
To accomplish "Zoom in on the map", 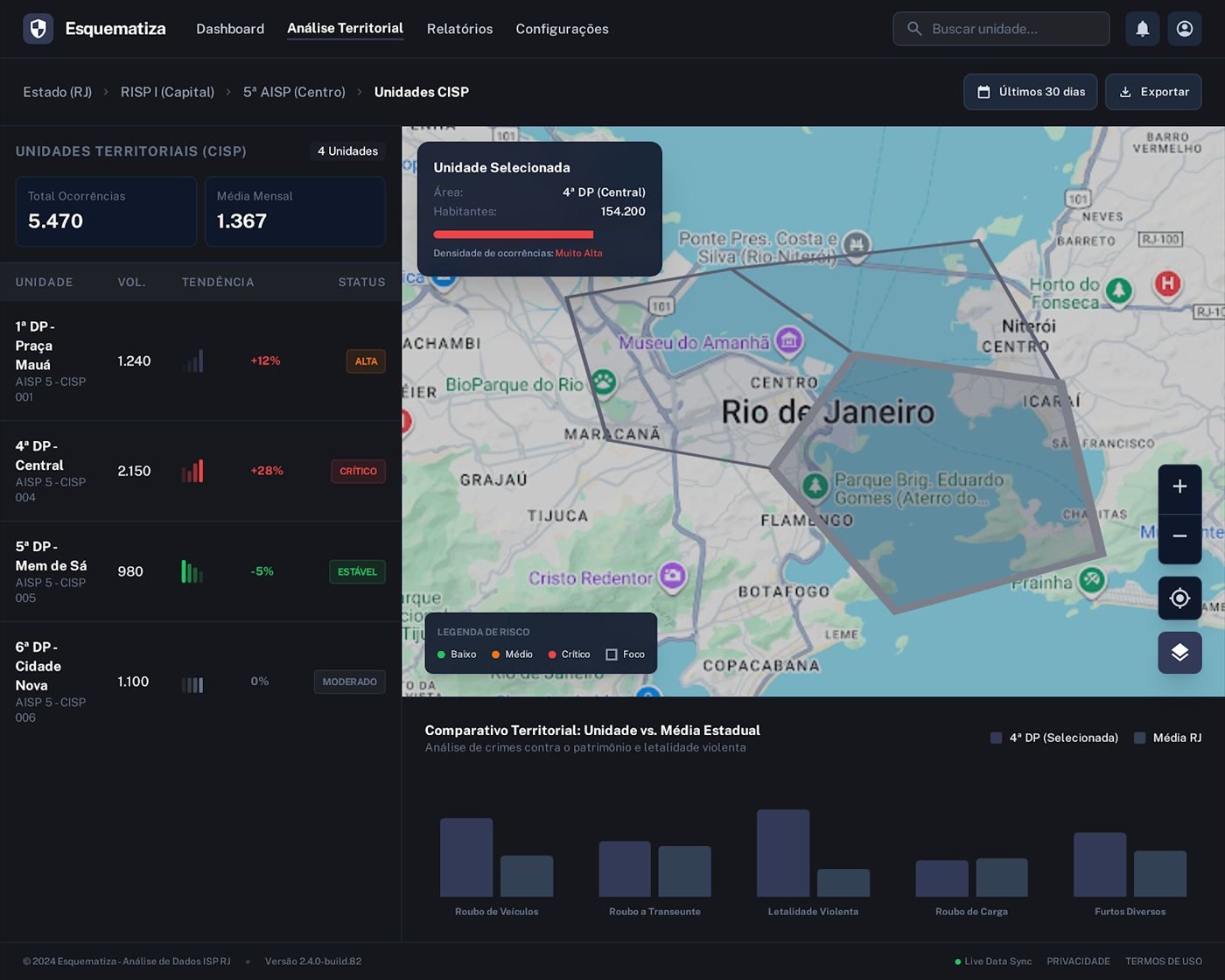I will coord(1179,486).
